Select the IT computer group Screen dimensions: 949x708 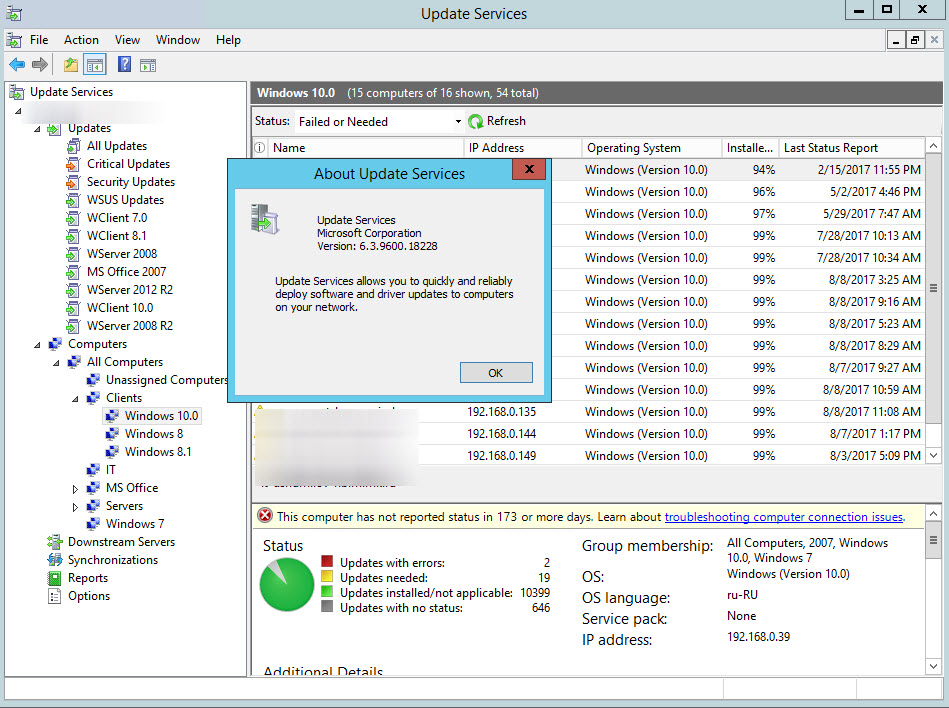[x=111, y=470]
